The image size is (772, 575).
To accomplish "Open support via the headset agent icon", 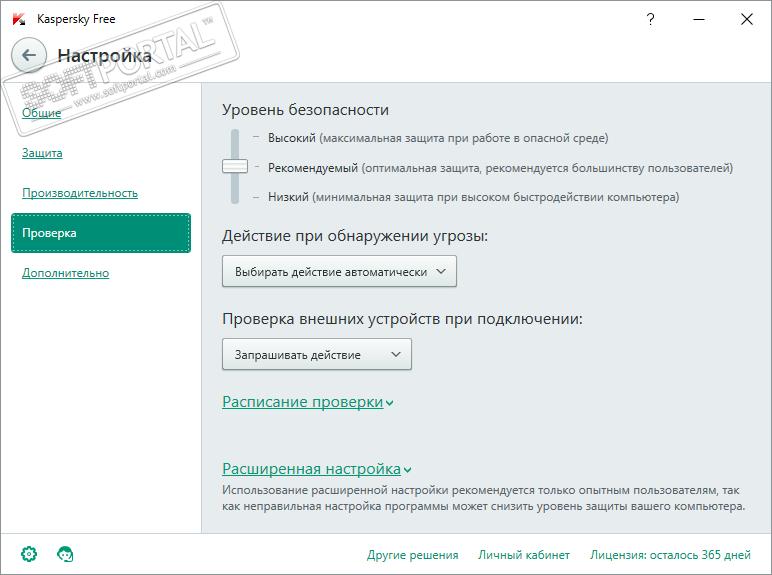I will [65, 554].
